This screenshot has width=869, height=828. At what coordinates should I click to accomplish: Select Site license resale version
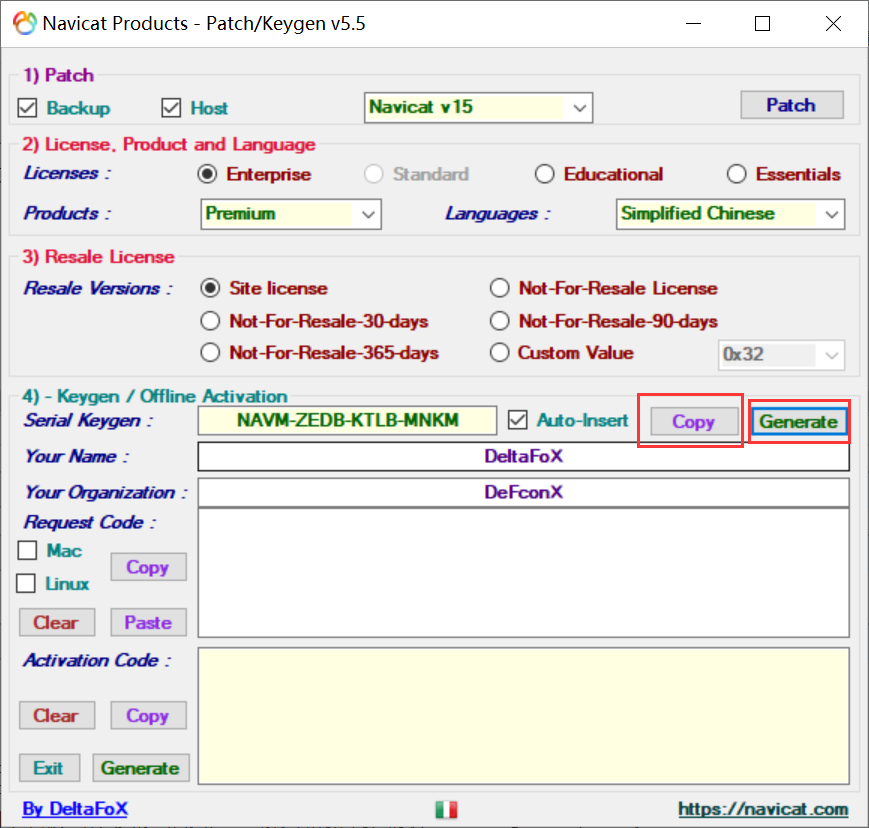[210, 288]
